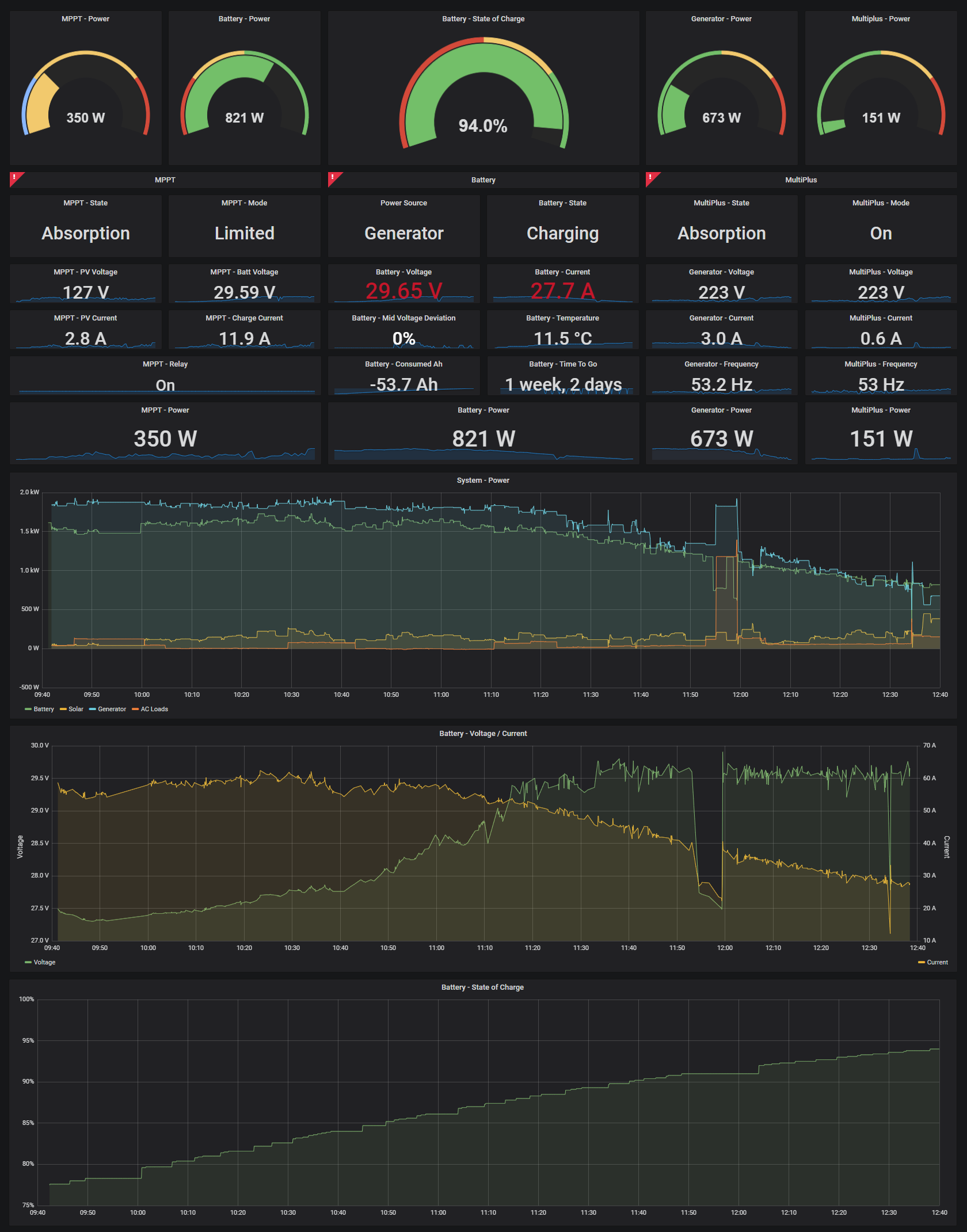
Task: Click the Battery - Time To Go stat panel
Action: 563,375
